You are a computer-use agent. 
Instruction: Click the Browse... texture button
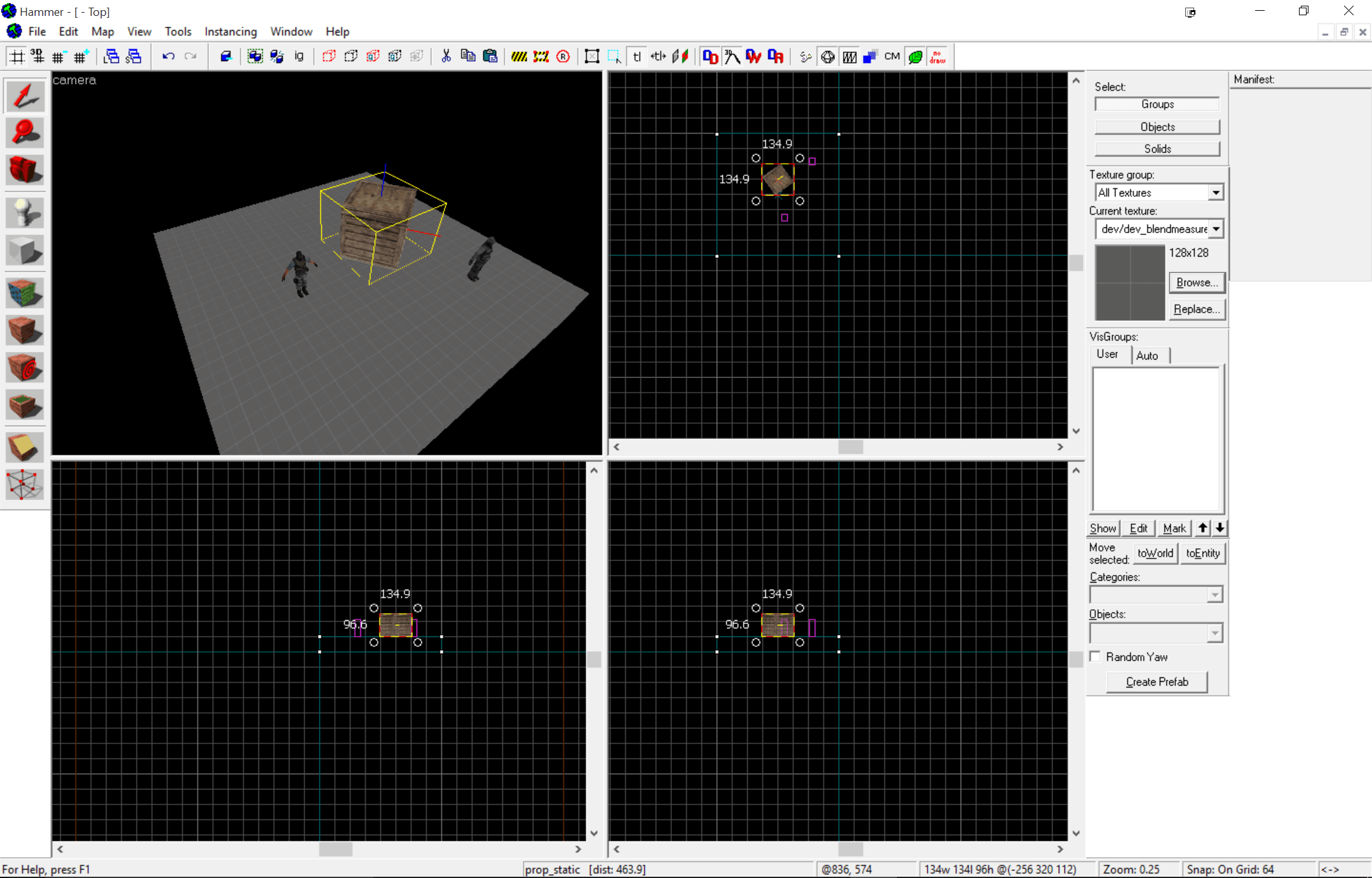point(1197,282)
